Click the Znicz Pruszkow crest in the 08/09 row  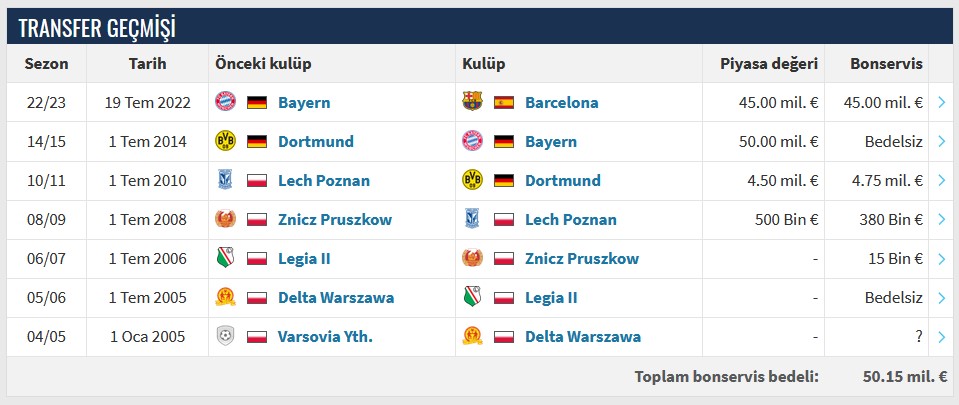(x=225, y=219)
